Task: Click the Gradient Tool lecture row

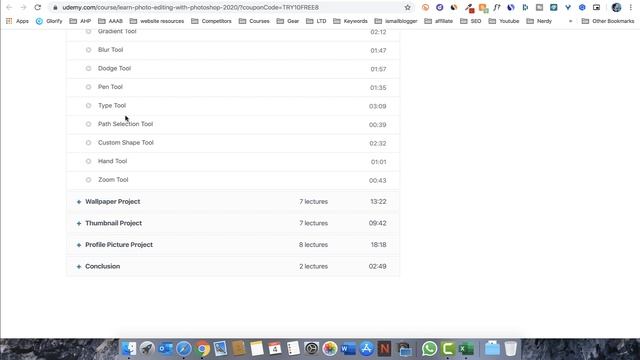Action: pos(233,33)
